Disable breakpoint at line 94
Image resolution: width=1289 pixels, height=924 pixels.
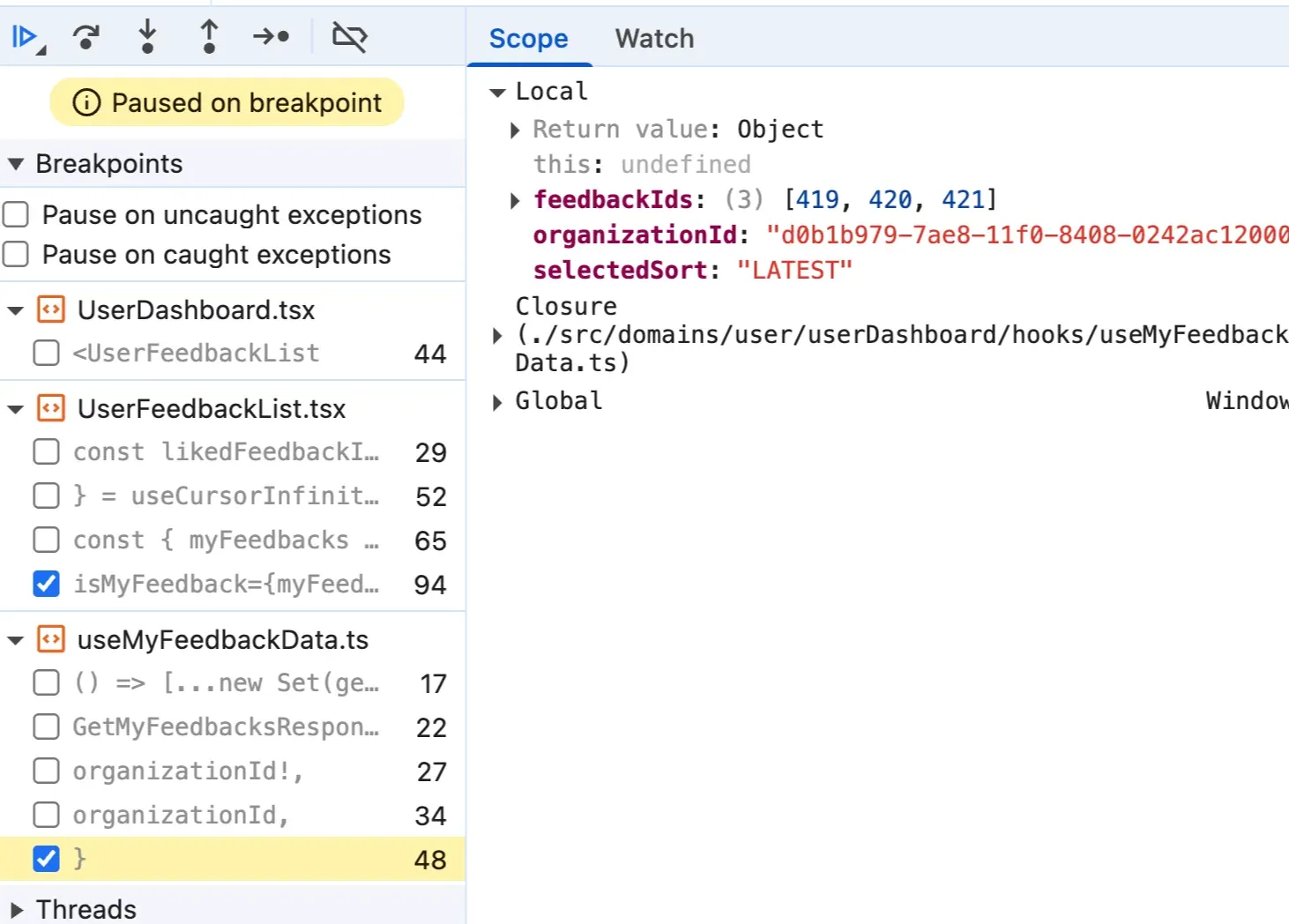coord(46,584)
